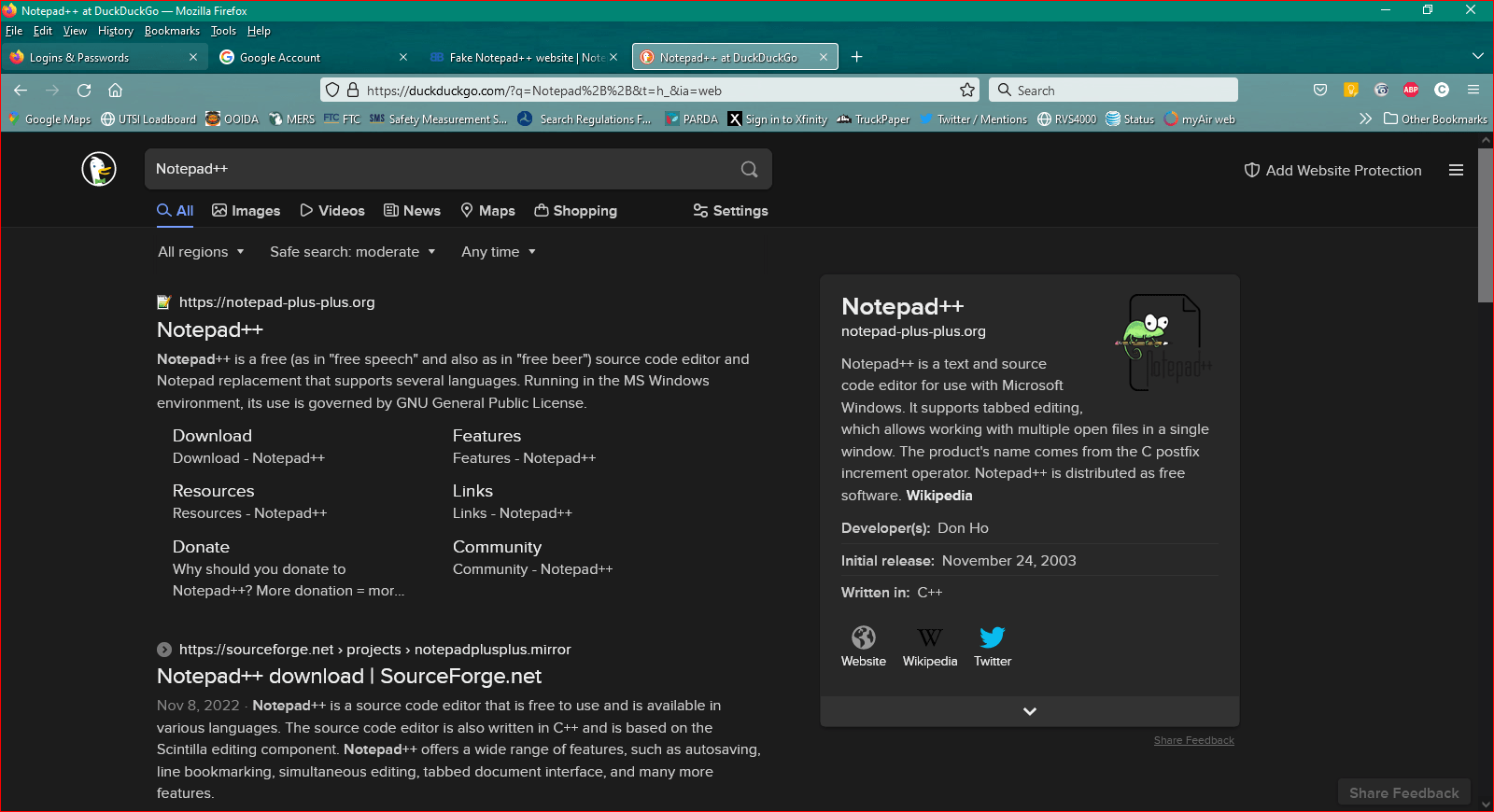Viewport: 1494px width, 812px height.
Task: Save page to Pocket
Action: tap(1320, 91)
